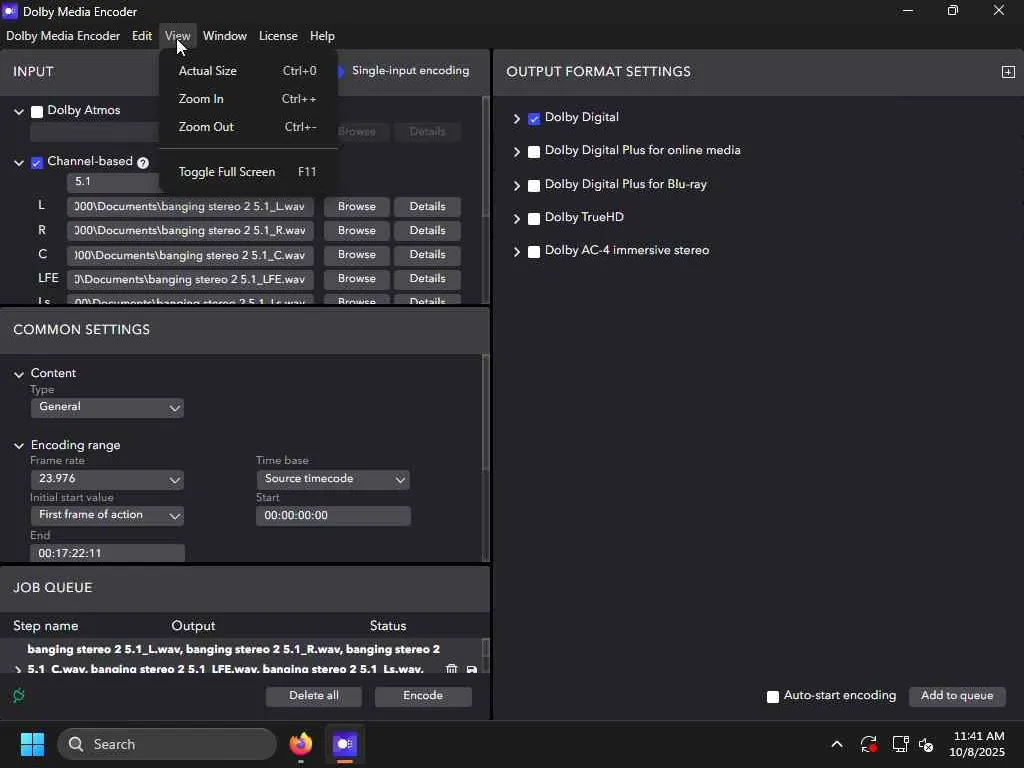The width and height of the screenshot is (1024, 768).
Task: Click the muted volume tray icon
Action: tap(926, 744)
